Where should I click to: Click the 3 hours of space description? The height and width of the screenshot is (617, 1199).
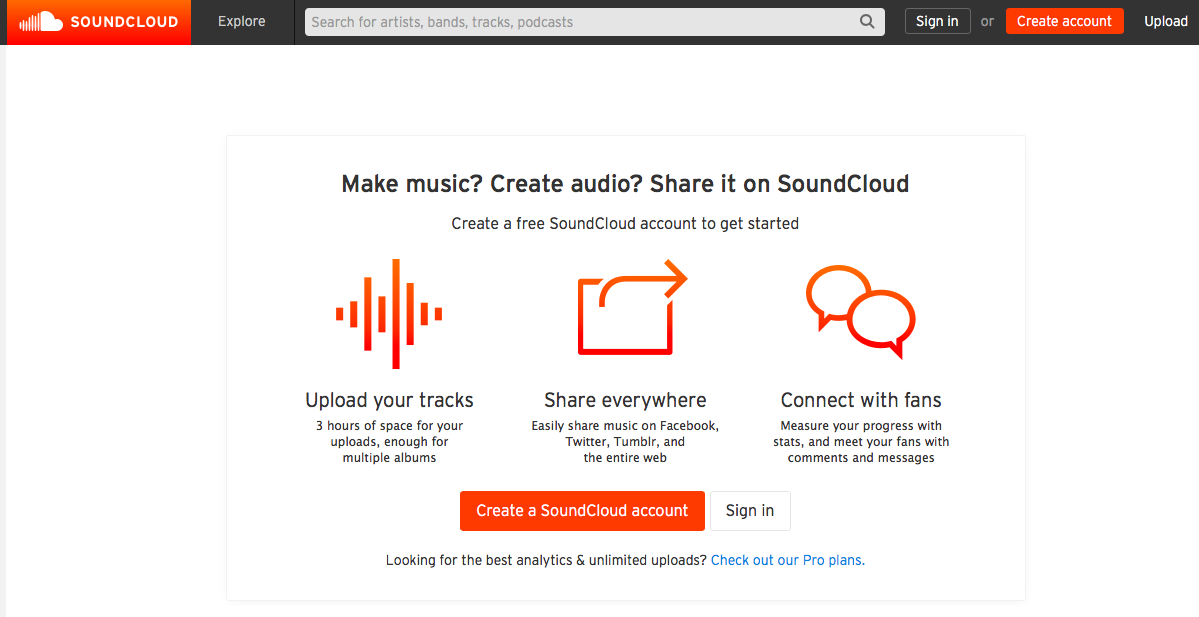pos(389,441)
